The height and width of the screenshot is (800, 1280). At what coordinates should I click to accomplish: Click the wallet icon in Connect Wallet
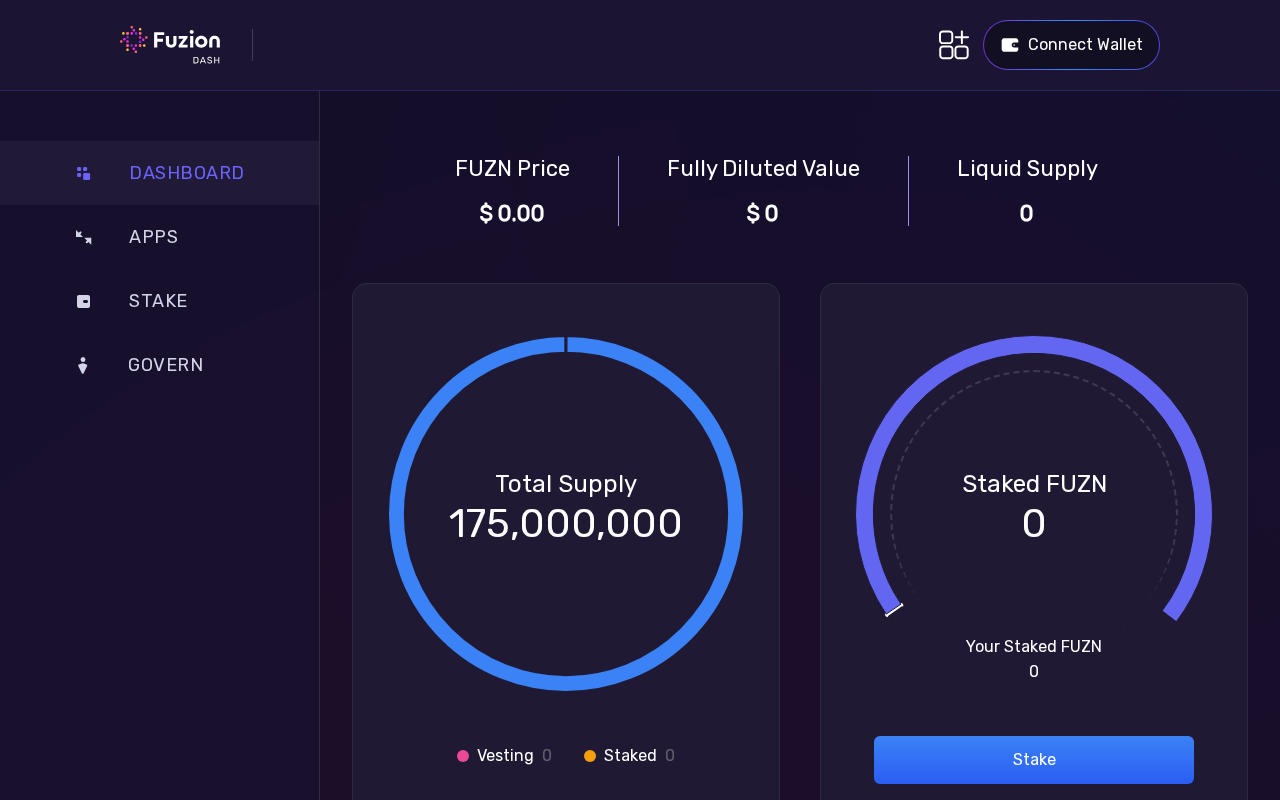(1010, 45)
